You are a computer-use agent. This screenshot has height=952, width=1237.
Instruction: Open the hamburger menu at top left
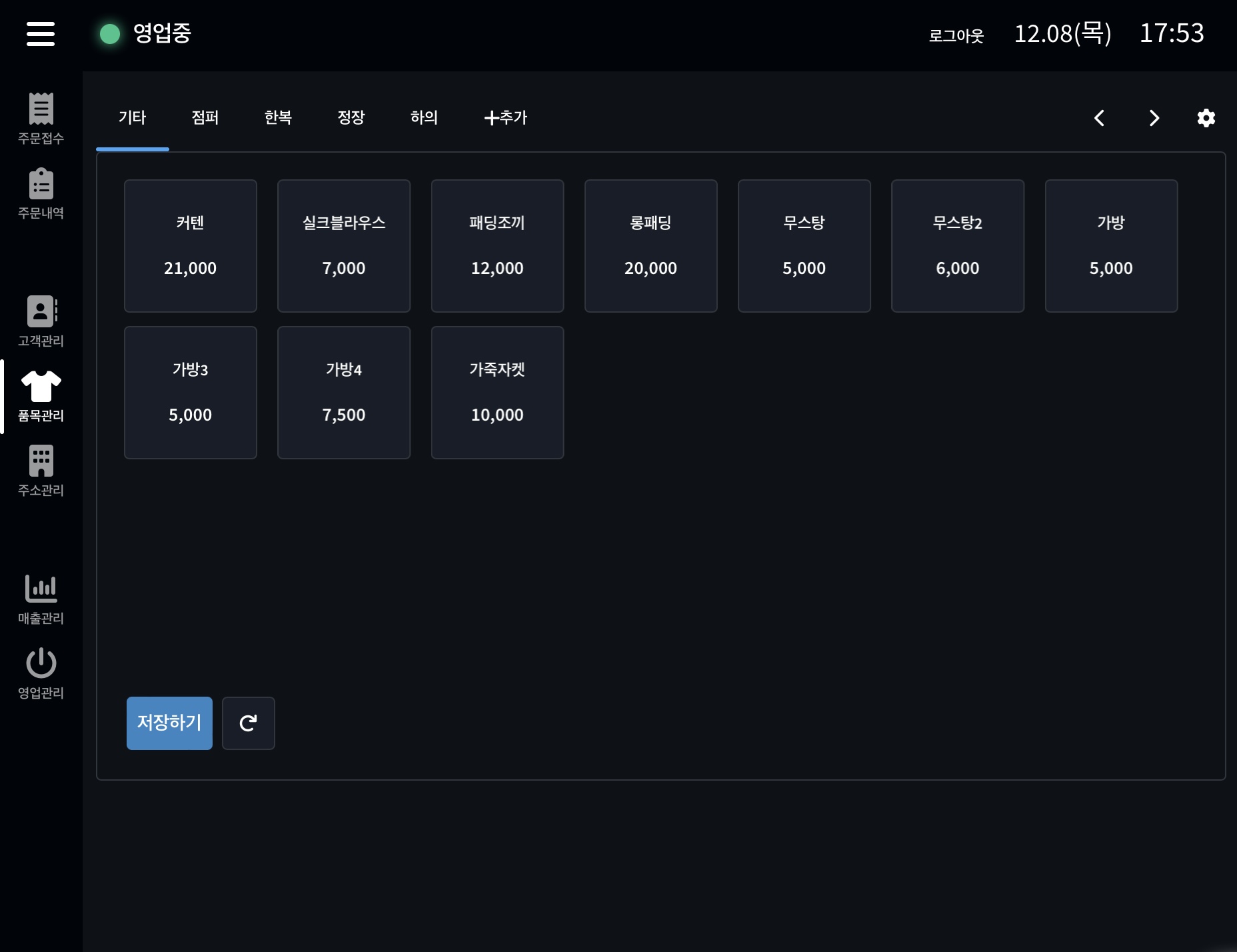(41, 33)
